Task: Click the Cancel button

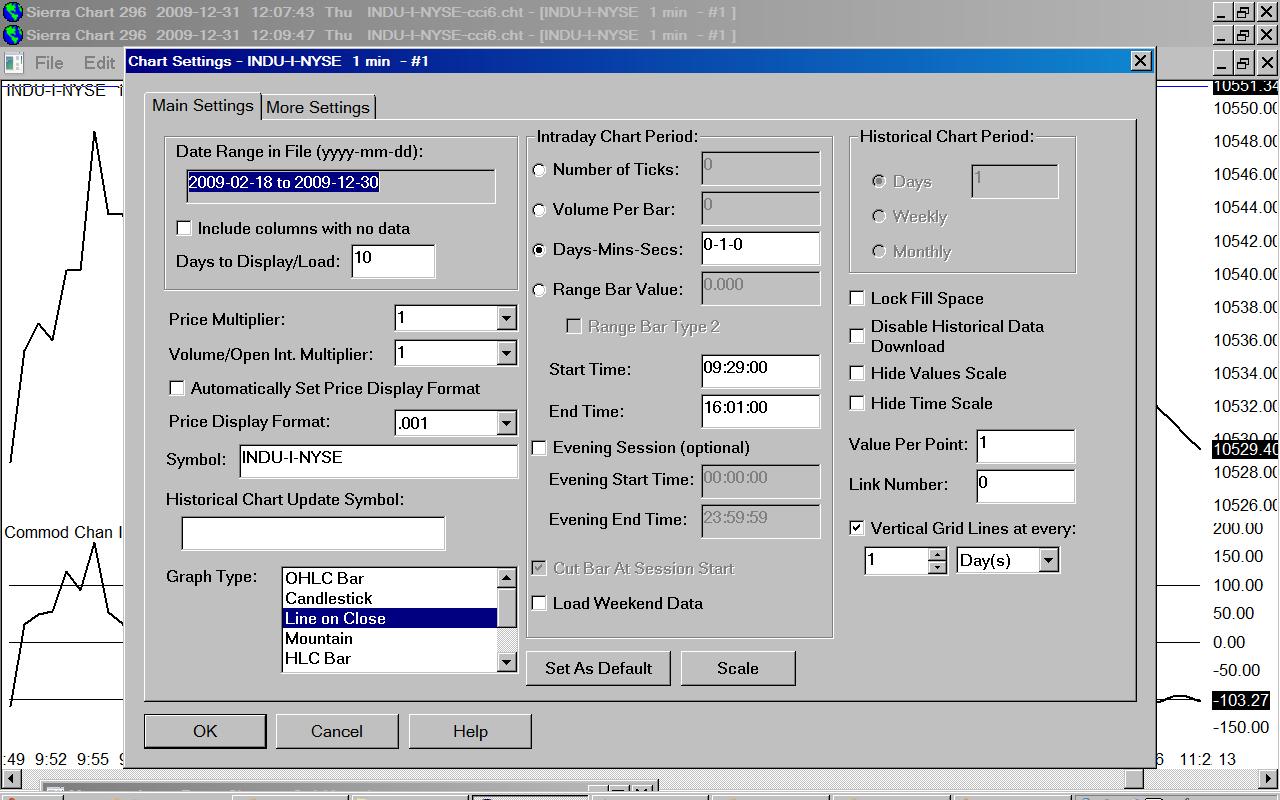Action: (x=337, y=731)
